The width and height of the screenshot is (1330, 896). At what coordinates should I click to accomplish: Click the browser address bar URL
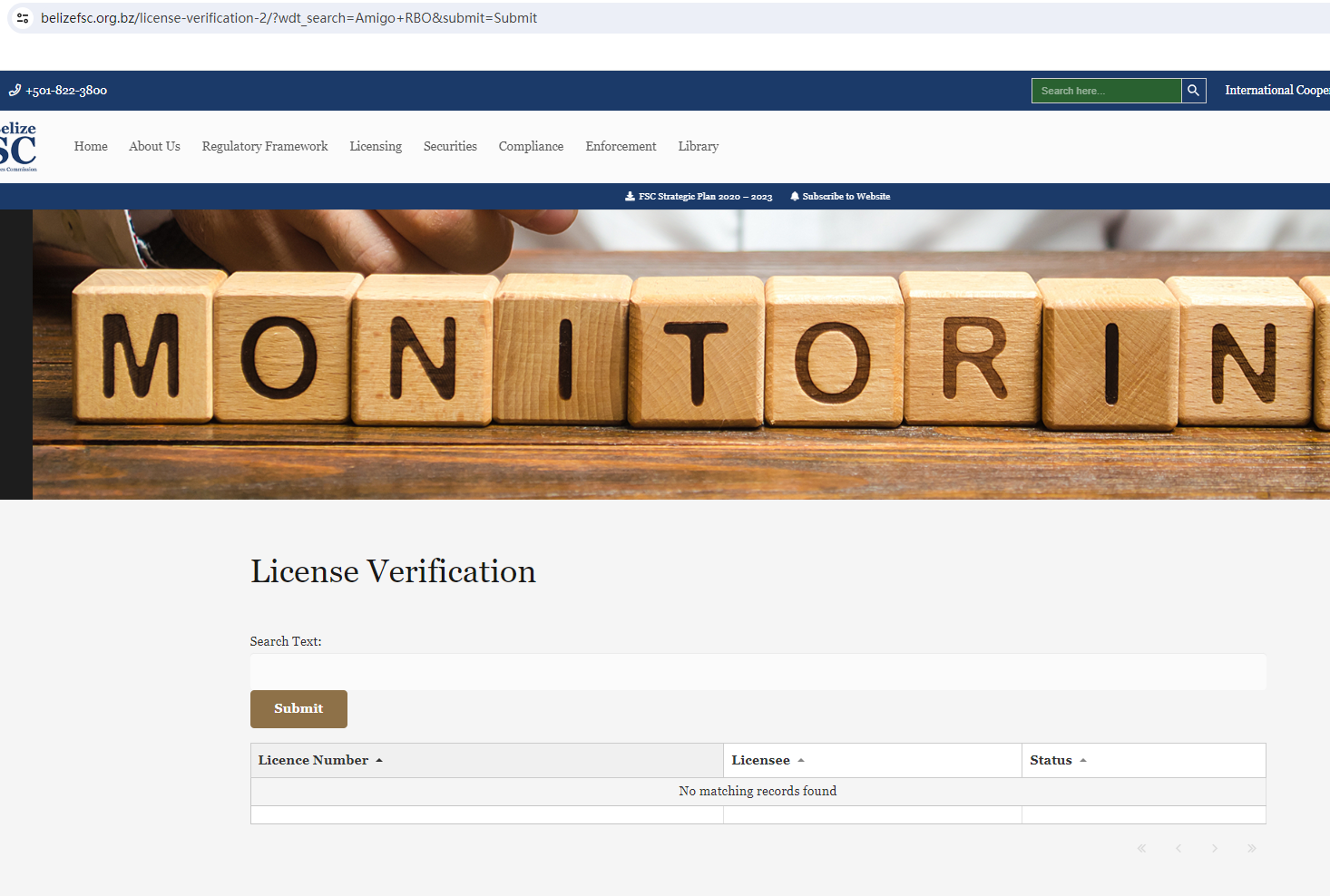point(288,18)
